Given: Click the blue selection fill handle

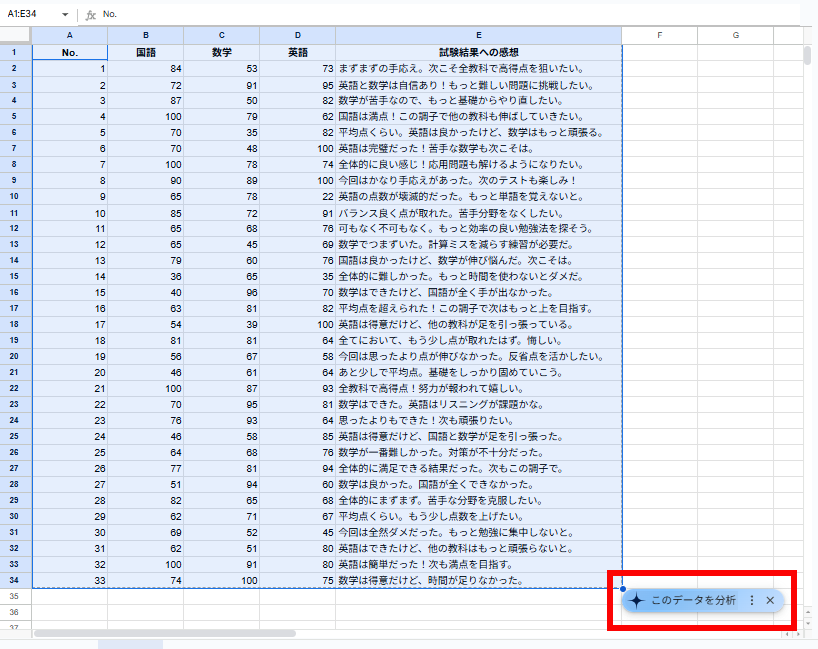Looking at the screenshot, I should pyautogui.click(x=622, y=588).
